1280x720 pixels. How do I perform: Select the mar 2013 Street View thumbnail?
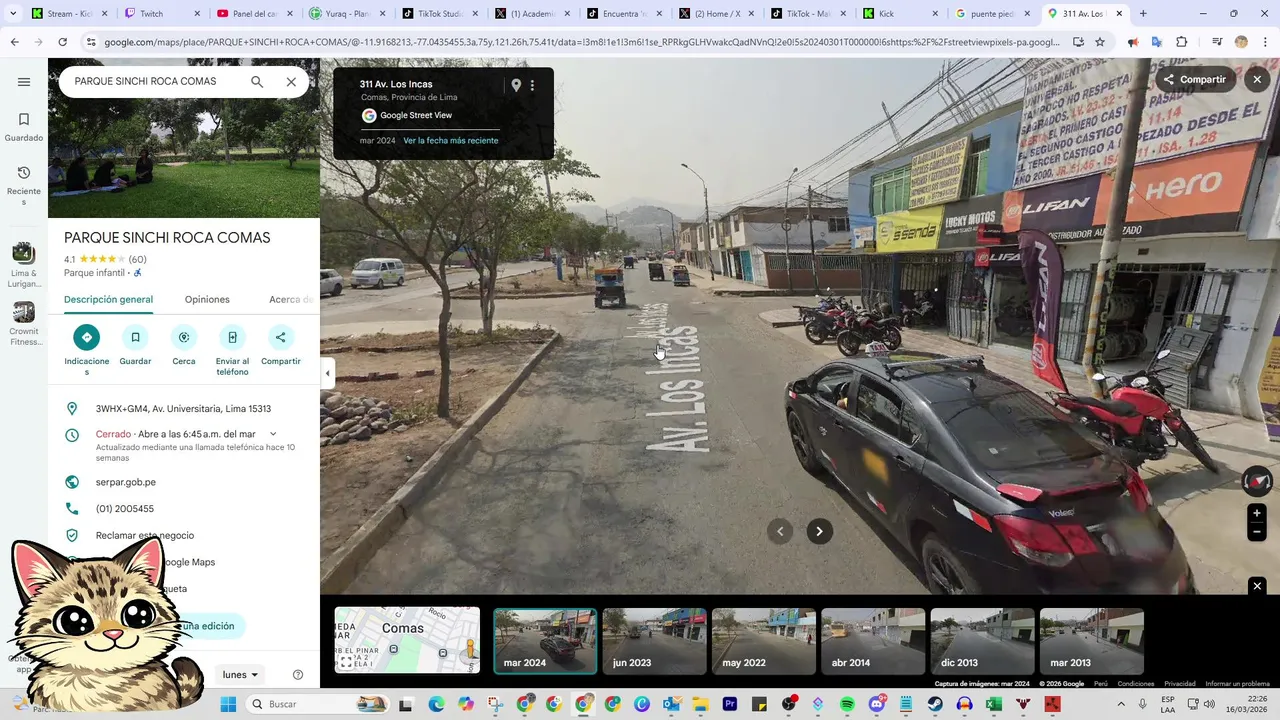point(1092,641)
